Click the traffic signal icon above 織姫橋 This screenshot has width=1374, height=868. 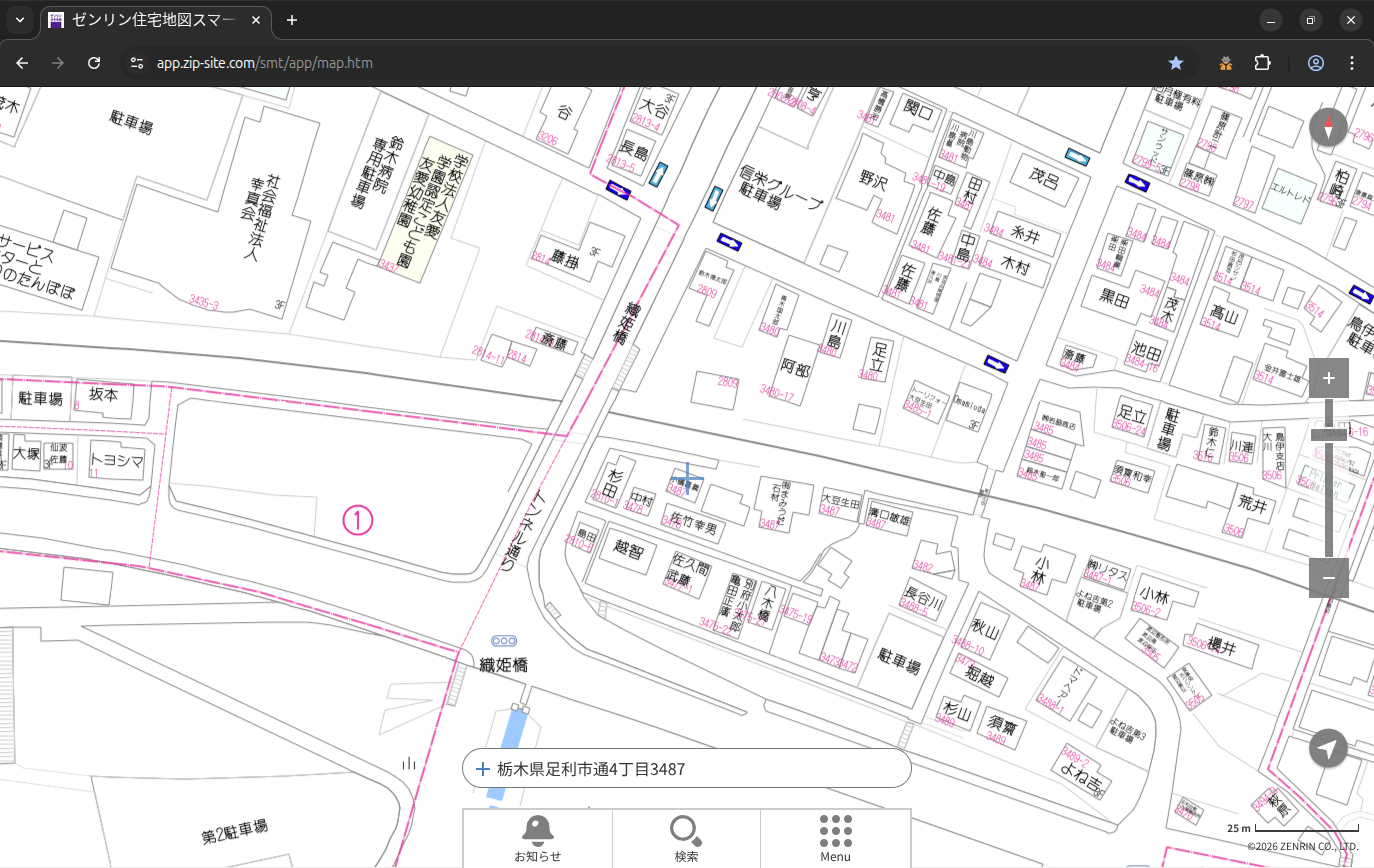504,640
